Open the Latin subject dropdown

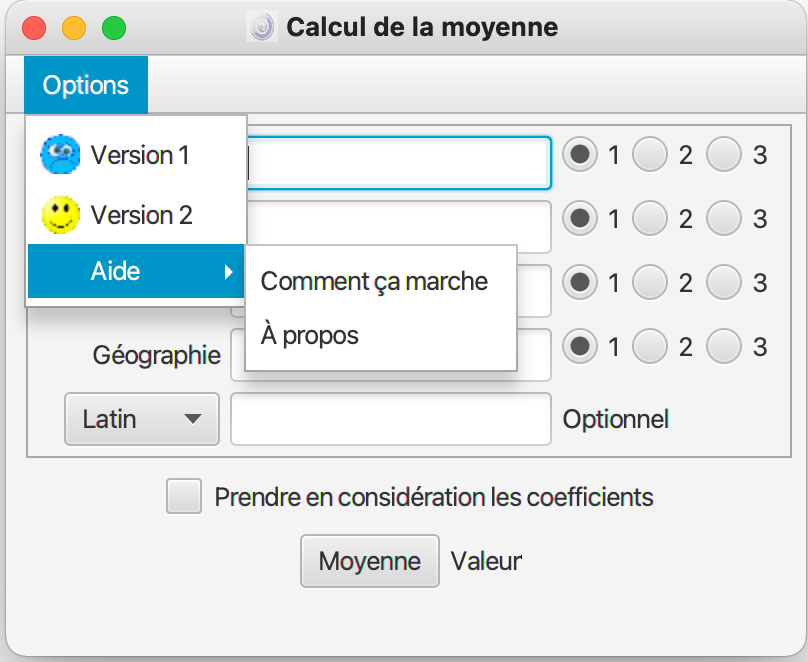pyautogui.click(x=141, y=419)
